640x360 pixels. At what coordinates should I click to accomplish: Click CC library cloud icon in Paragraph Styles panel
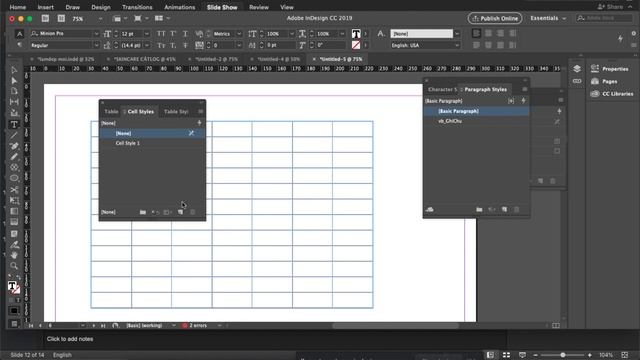429,209
